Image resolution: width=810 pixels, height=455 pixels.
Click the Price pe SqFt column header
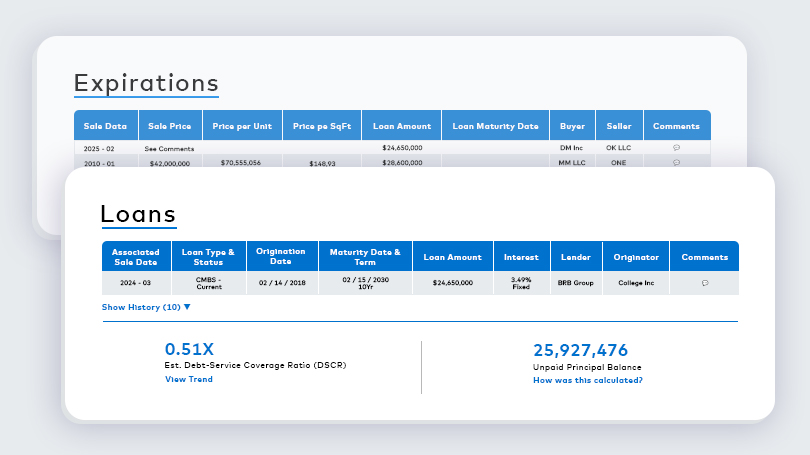click(x=322, y=125)
